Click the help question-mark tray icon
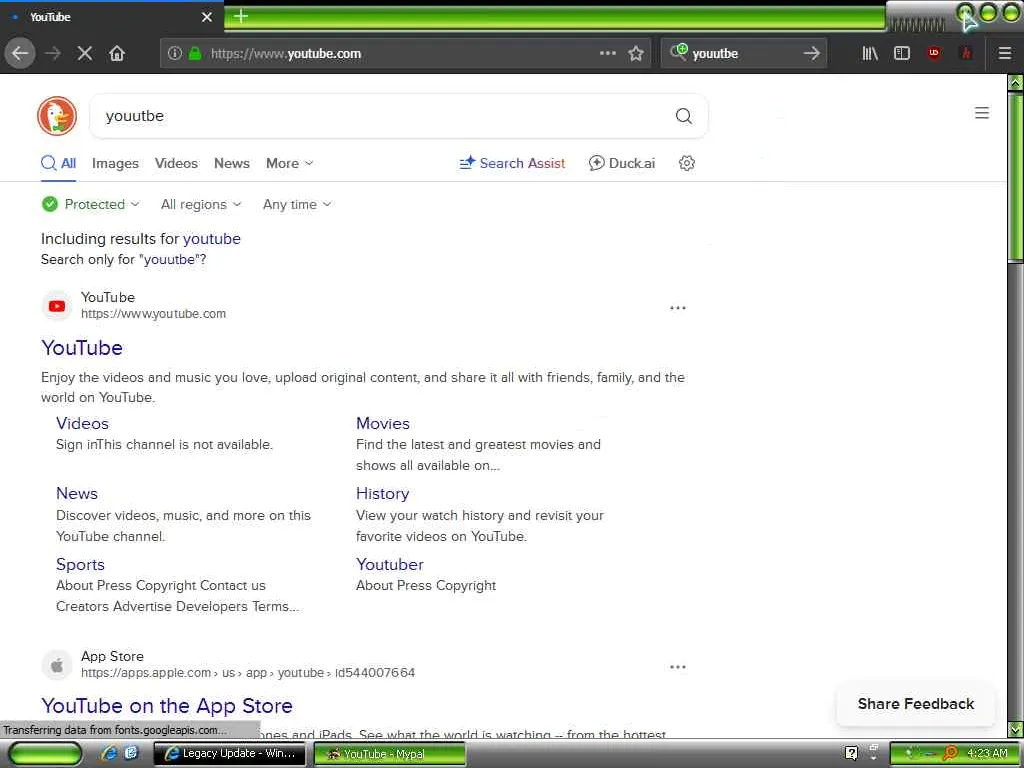The height and width of the screenshot is (768, 1024). [851, 754]
